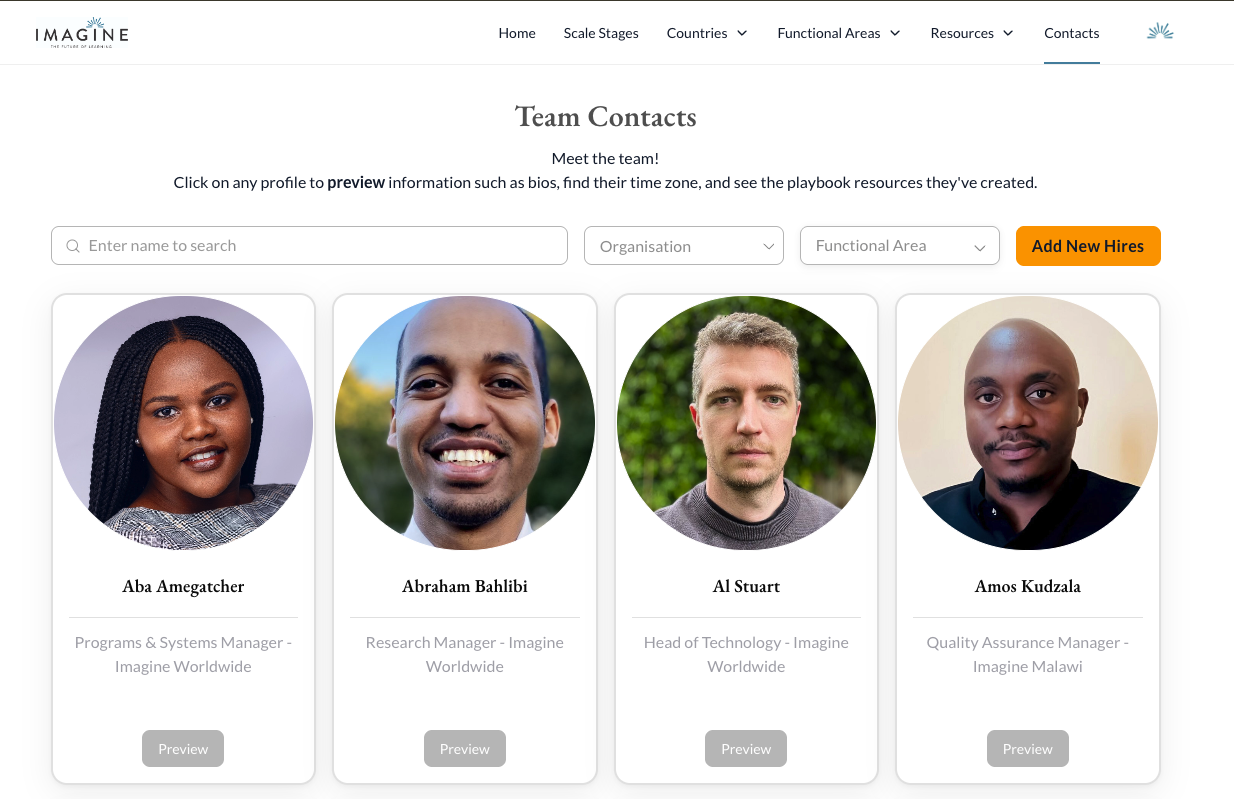Click Aba Amegatcher's profile photo
The width and height of the screenshot is (1234, 799).
(x=183, y=423)
